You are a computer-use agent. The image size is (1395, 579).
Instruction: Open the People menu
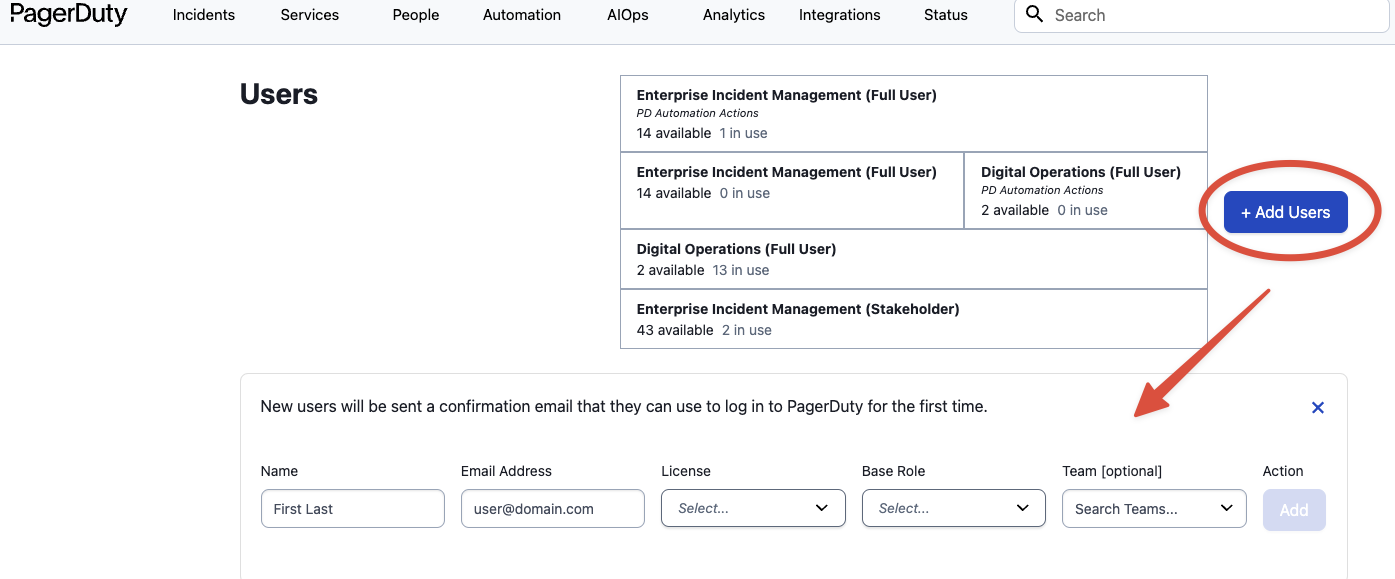(416, 15)
